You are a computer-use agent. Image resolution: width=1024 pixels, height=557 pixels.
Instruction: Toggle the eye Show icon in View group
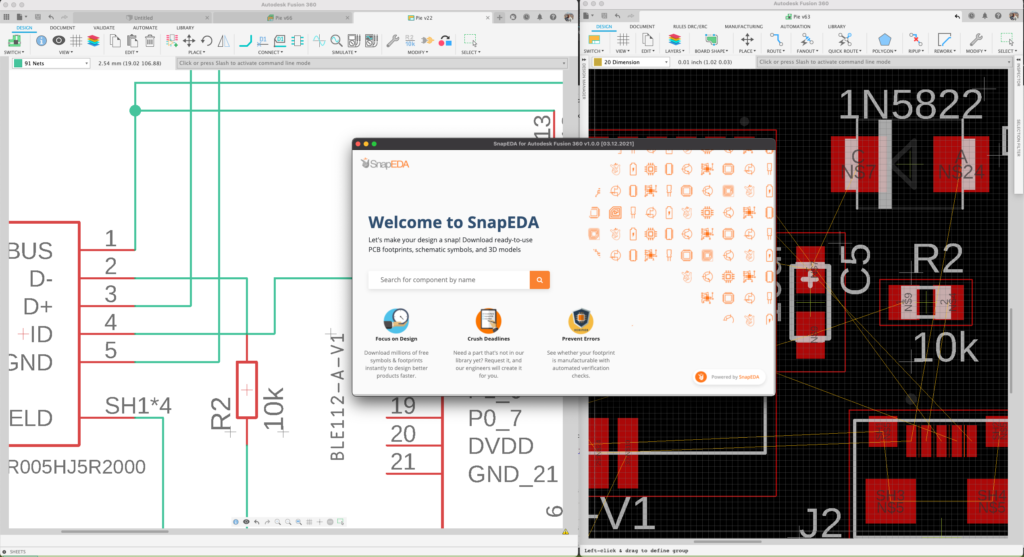[59, 40]
